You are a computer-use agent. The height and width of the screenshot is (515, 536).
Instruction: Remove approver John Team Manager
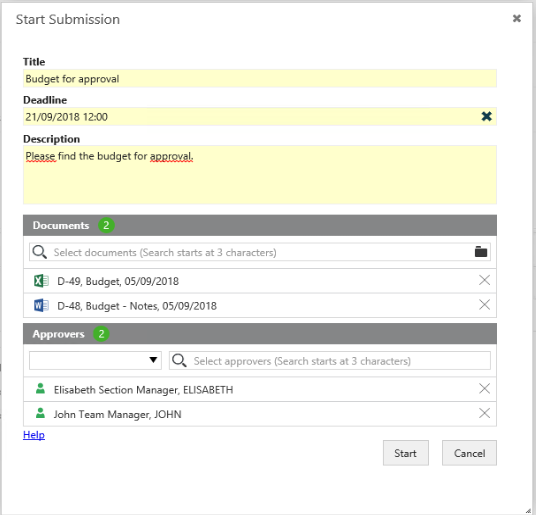coord(484,413)
